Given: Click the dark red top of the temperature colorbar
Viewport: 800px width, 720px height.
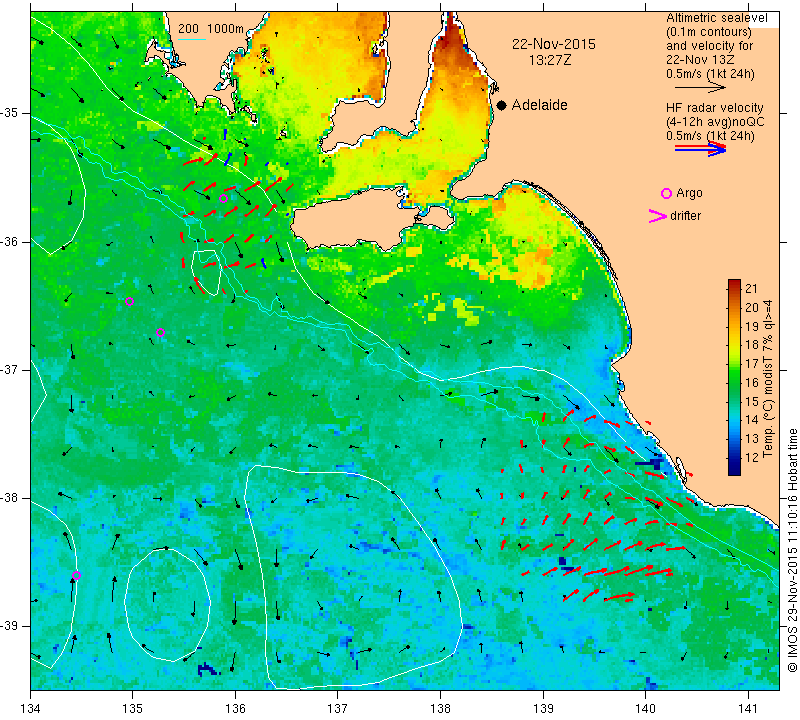Looking at the screenshot, I should 734,283.
